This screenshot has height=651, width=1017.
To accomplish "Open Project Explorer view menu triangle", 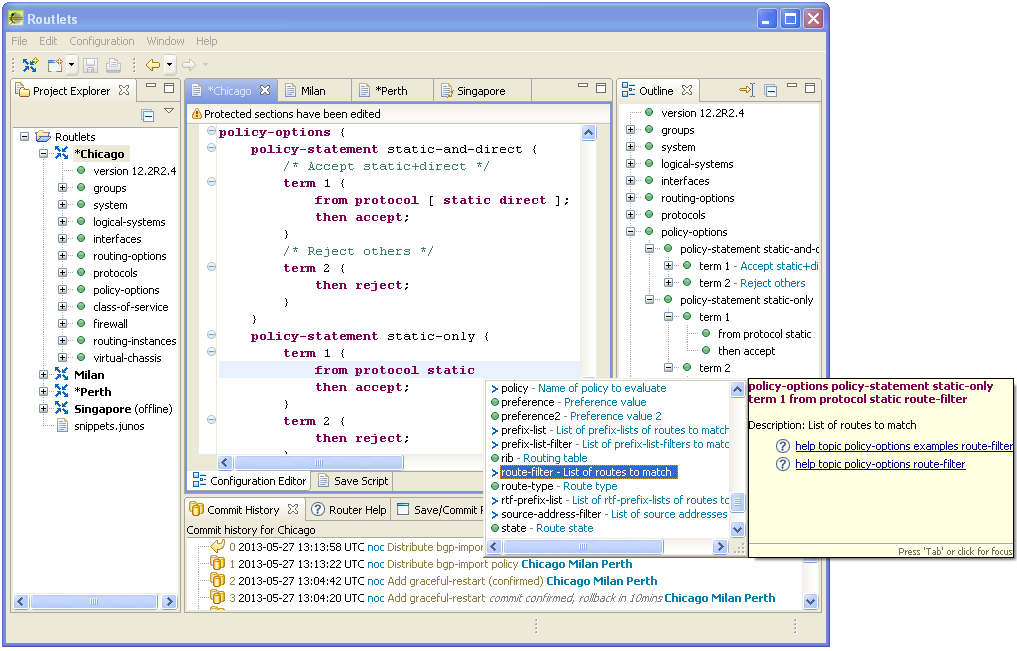I will coord(169,112).
